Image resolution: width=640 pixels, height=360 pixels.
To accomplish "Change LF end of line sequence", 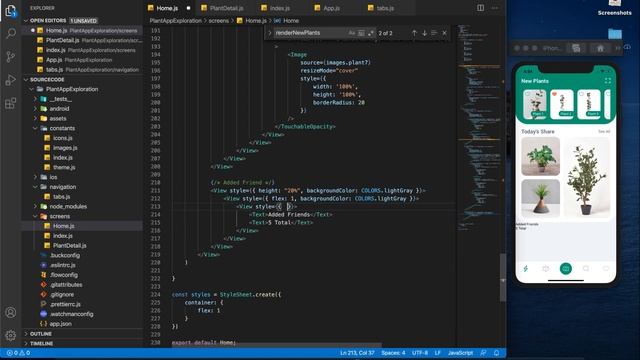I will 438,353.
